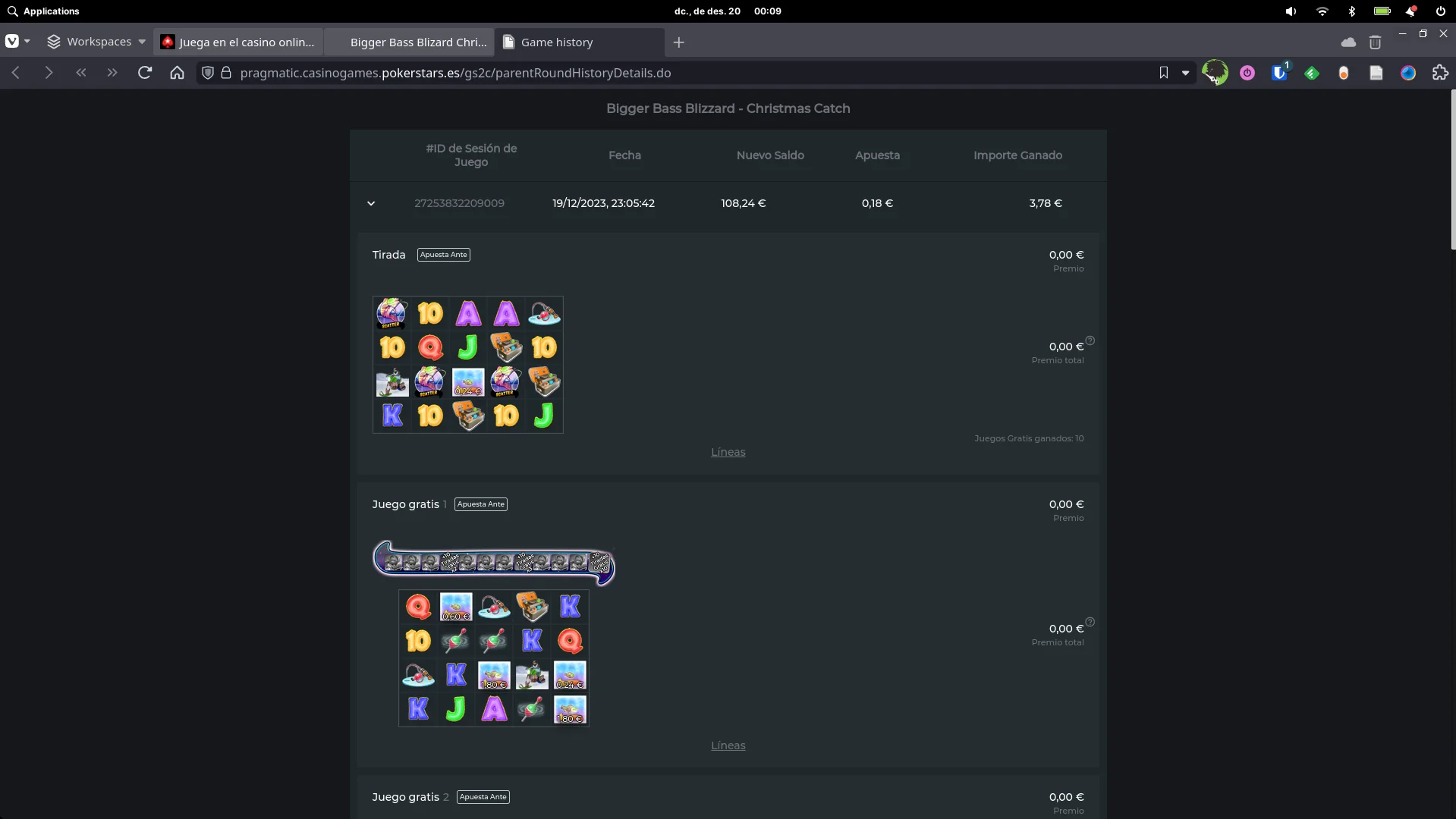
Task: Click the 'Nuevo Saldo' column header
Action: 770,155
